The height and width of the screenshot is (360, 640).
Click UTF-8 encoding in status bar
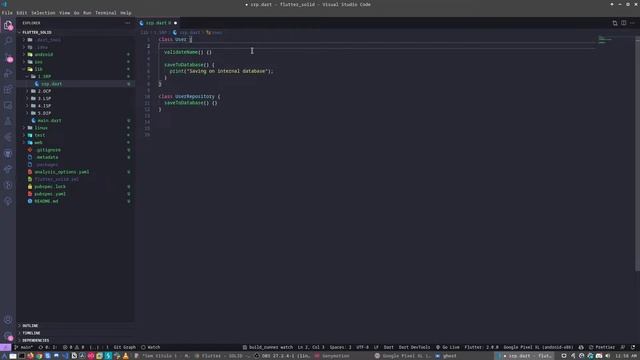(x=362, y=347)
